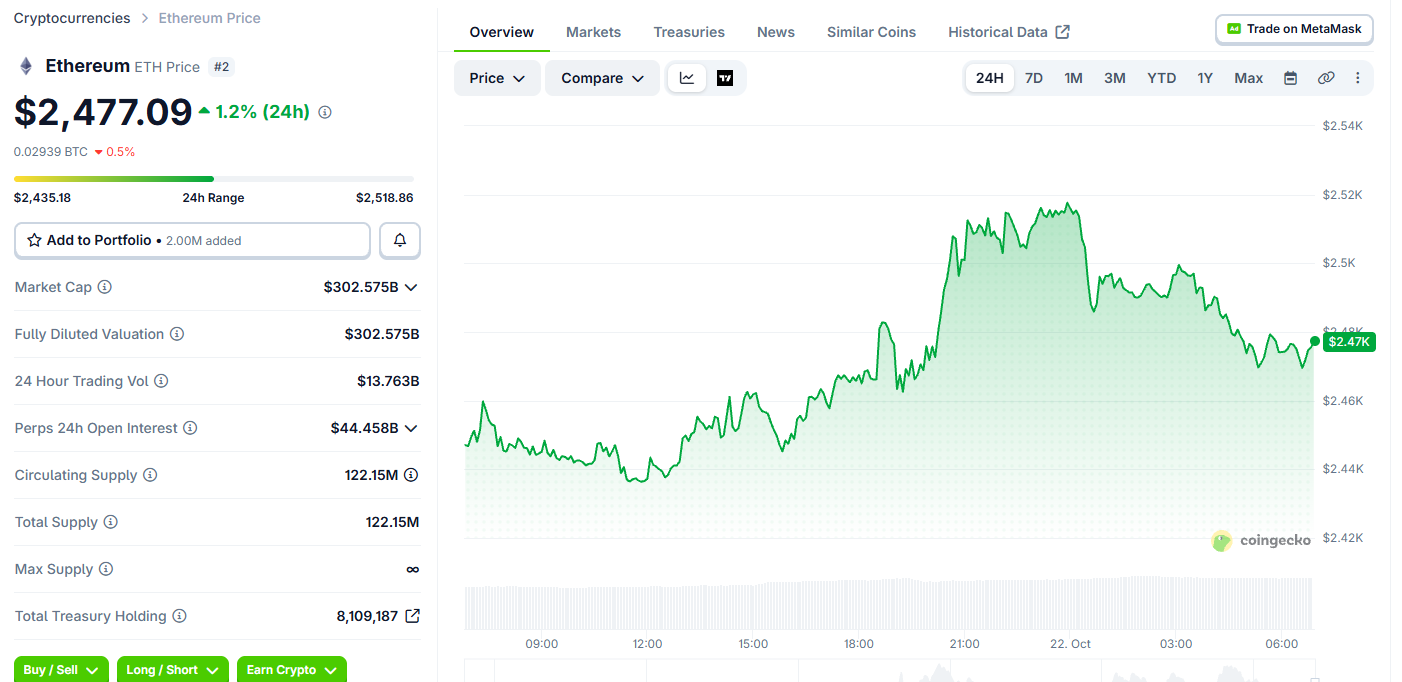
Task: Select the YTD time range
Action: click(x=1161, y=78)
